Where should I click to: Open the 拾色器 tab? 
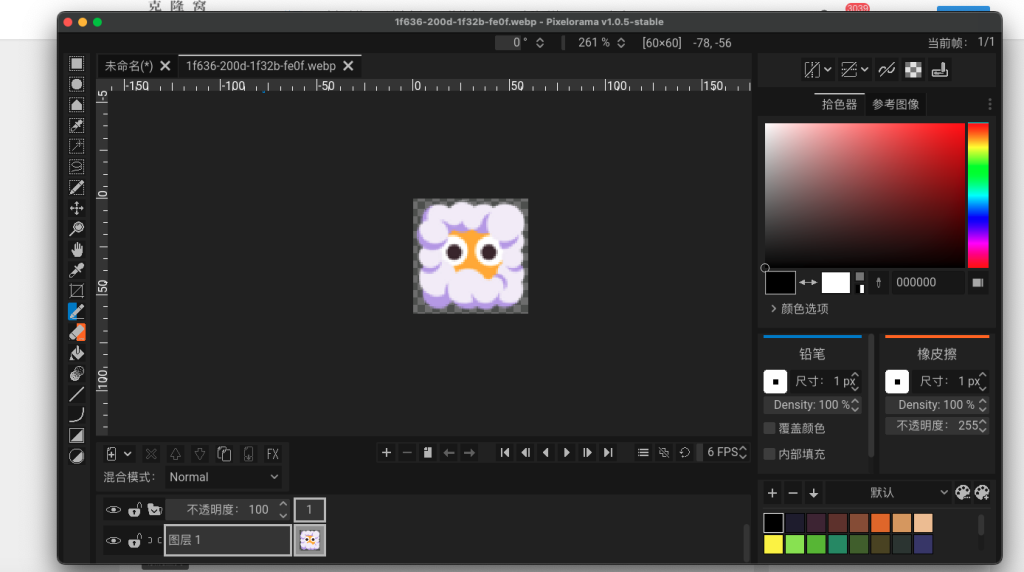point(839,104)
